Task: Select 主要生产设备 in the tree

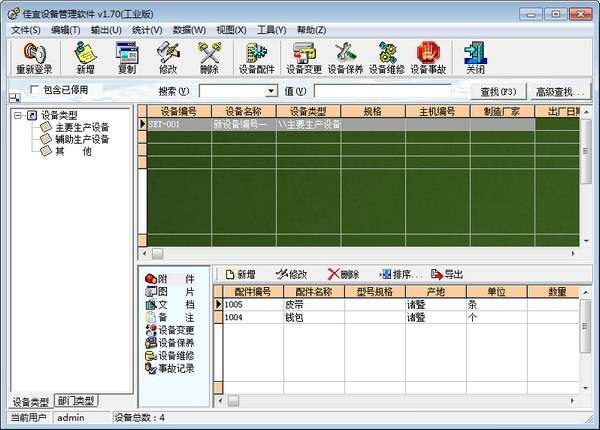Action: coord(81,127)
